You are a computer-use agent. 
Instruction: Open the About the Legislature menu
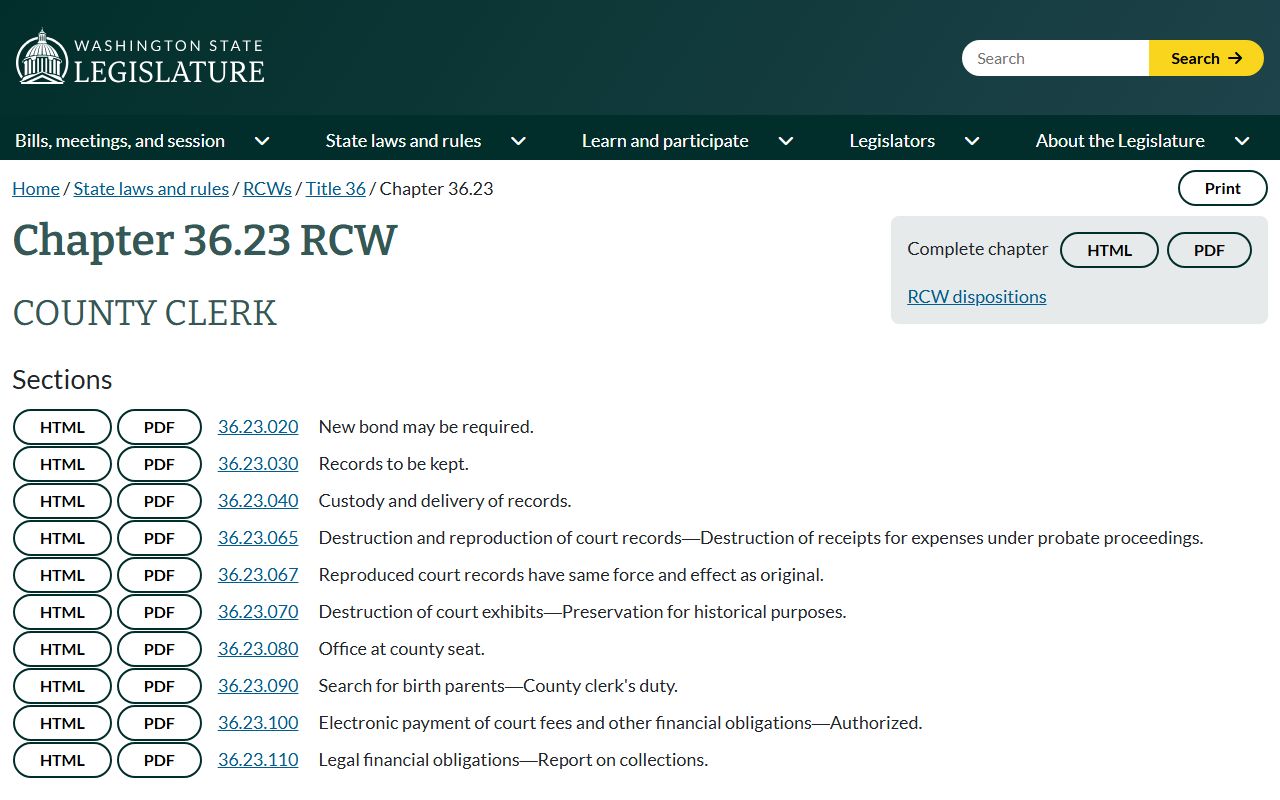pyautogui.click(x=1120, y=141)
